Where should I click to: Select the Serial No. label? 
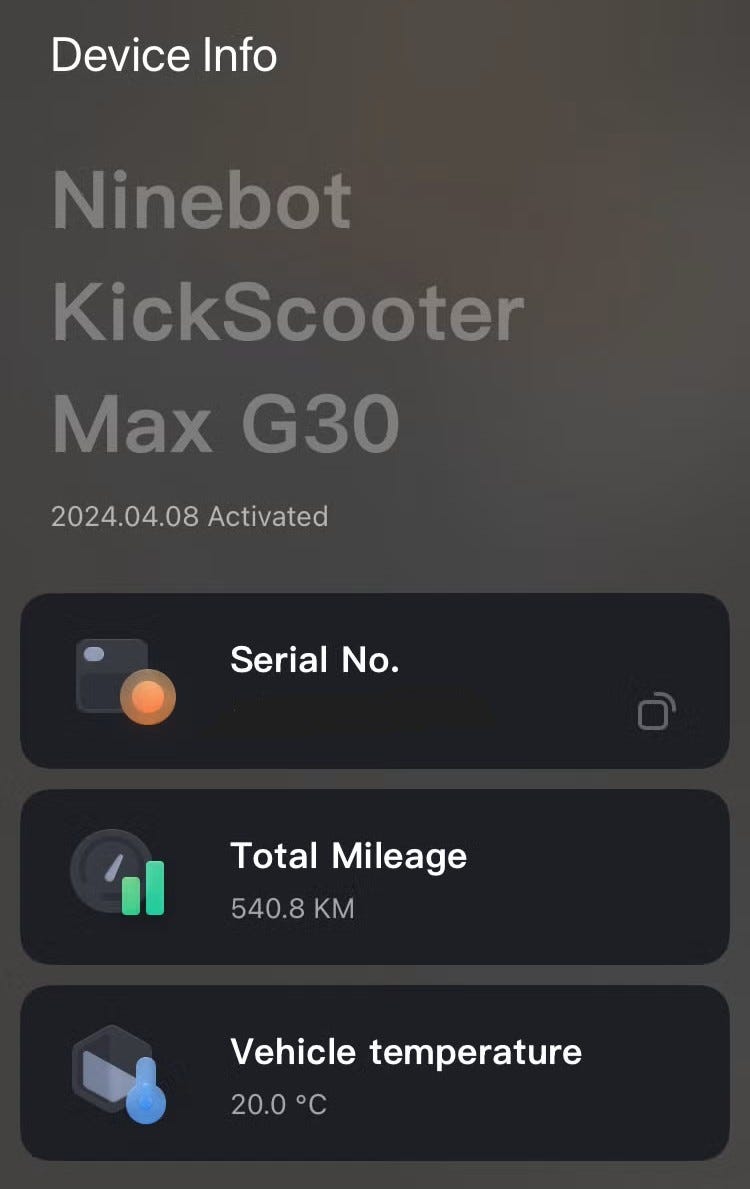point(315,659)
